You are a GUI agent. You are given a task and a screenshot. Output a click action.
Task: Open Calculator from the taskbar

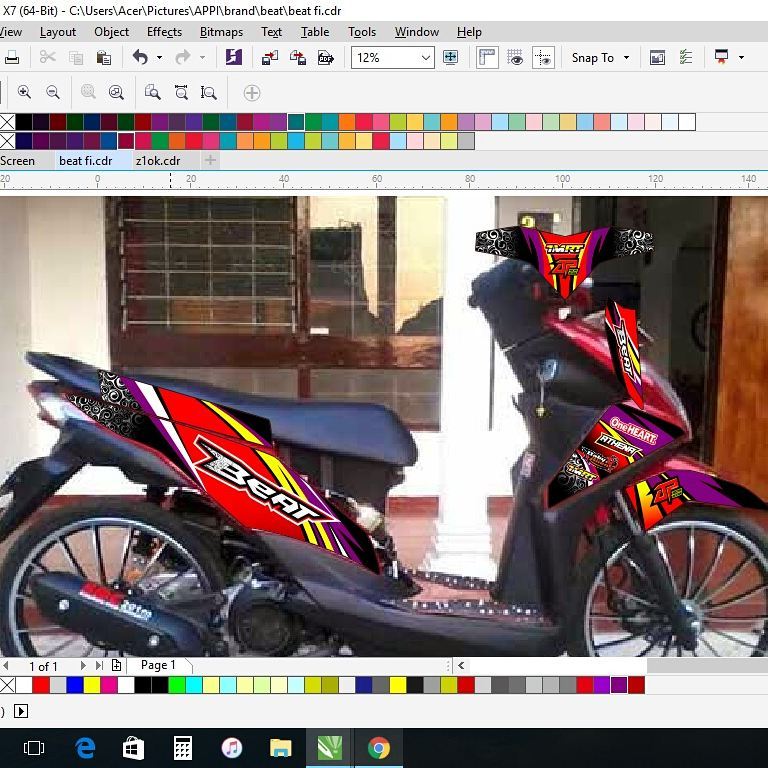183,748
